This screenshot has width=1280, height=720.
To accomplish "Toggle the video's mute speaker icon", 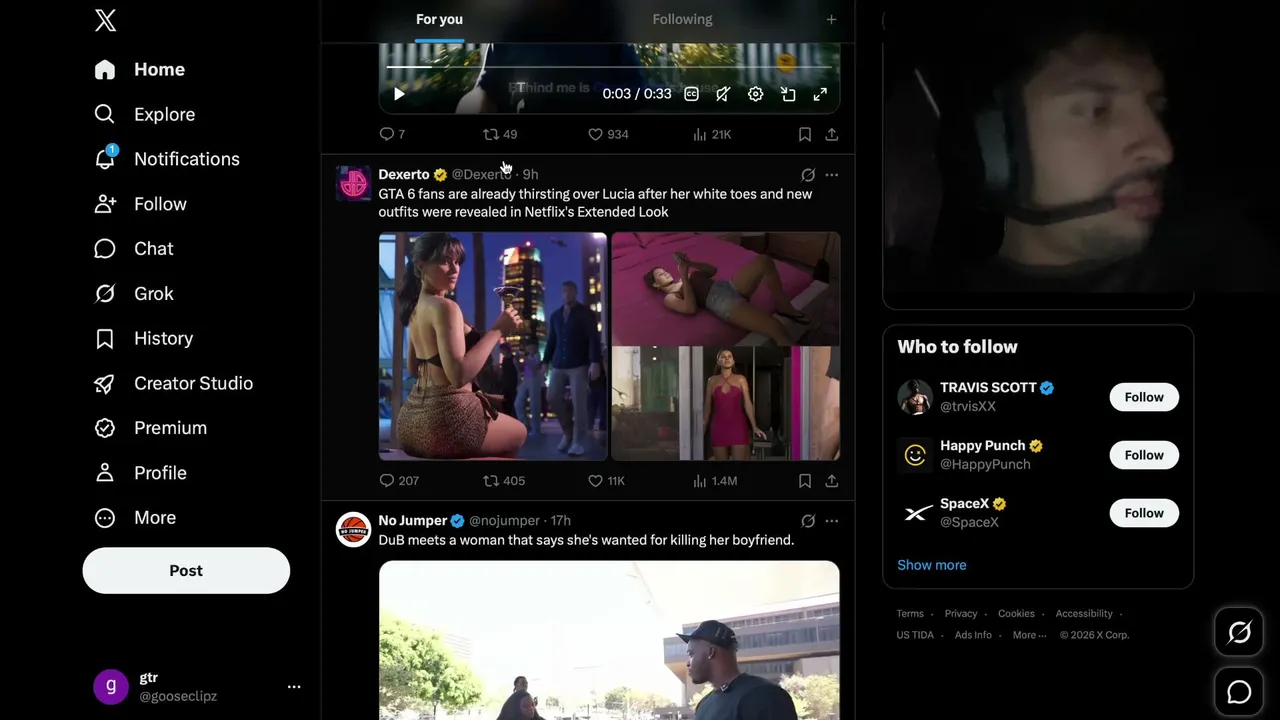I will (x=723, y=94).
